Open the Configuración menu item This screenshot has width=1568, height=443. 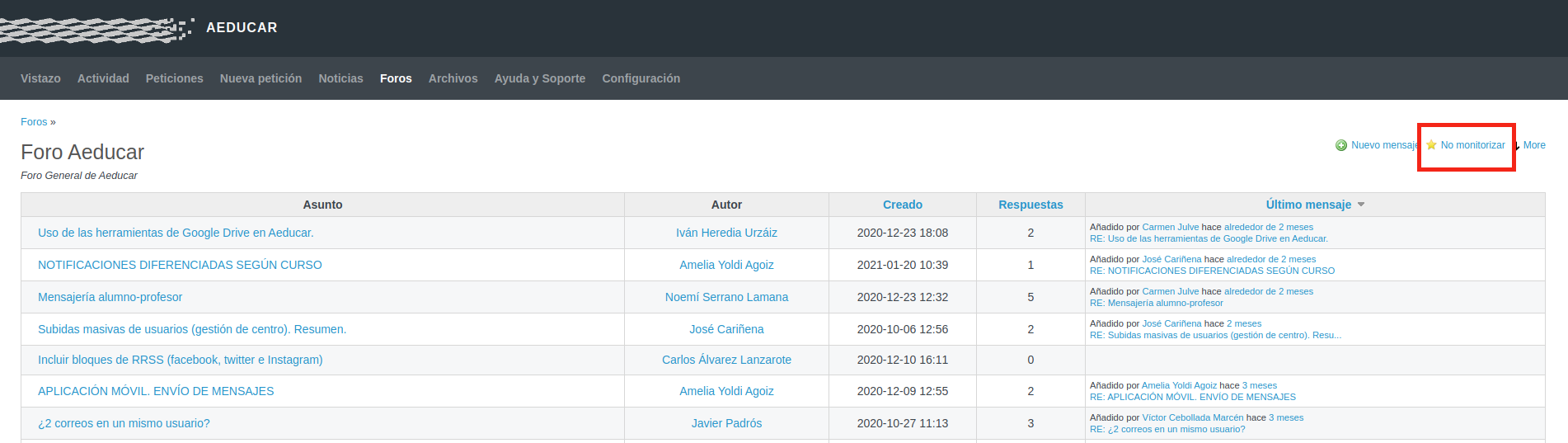641,78
